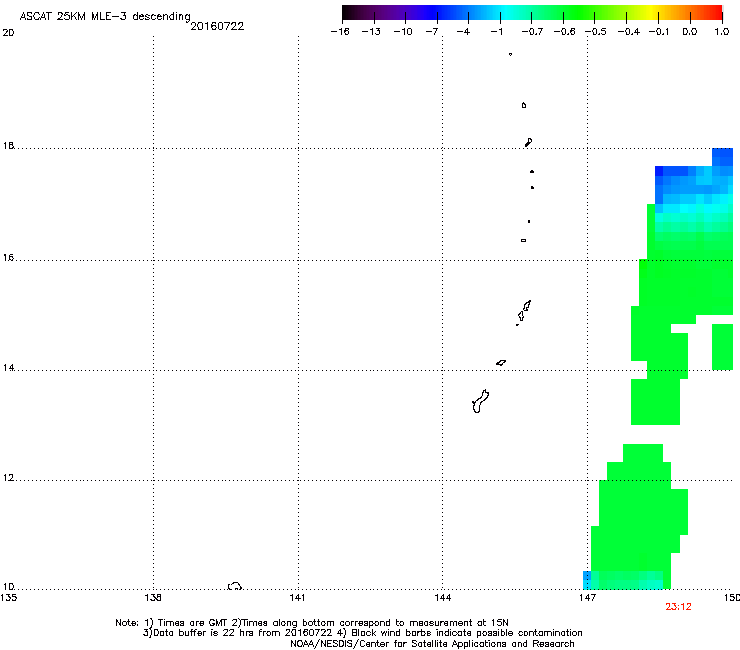Click the '-10' color bar label

(403, 32)
